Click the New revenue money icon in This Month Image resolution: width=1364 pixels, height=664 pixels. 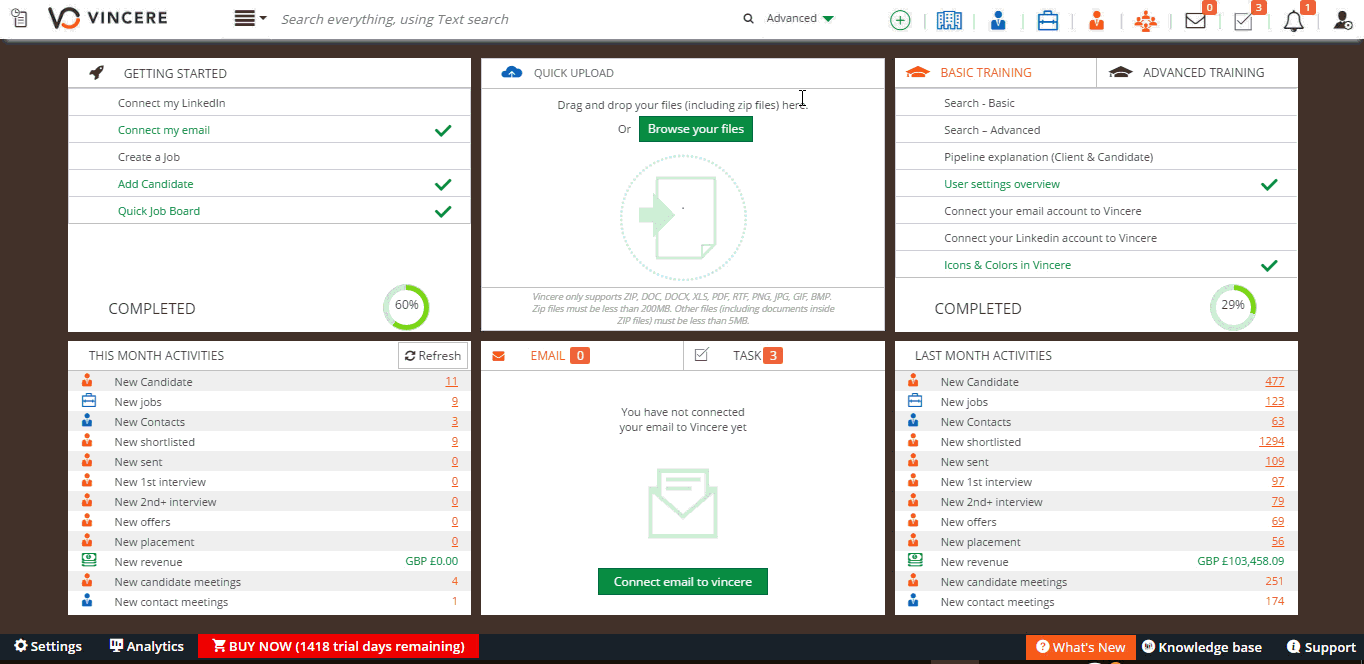[89, 561]
